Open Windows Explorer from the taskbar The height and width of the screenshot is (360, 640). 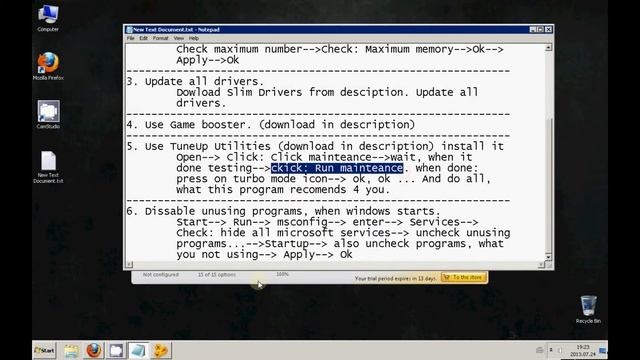point(71,351)
